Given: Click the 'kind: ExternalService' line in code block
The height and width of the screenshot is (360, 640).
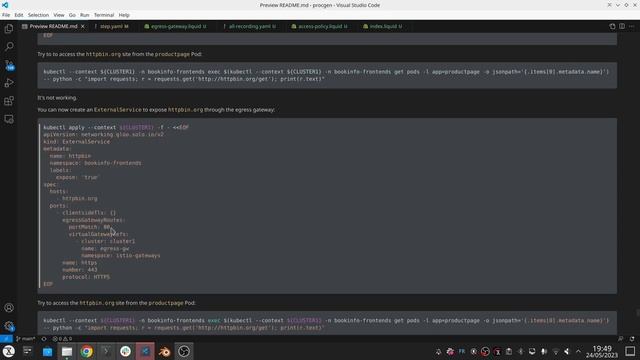Looking at the screenshot, I should click(x=77, y=142).
